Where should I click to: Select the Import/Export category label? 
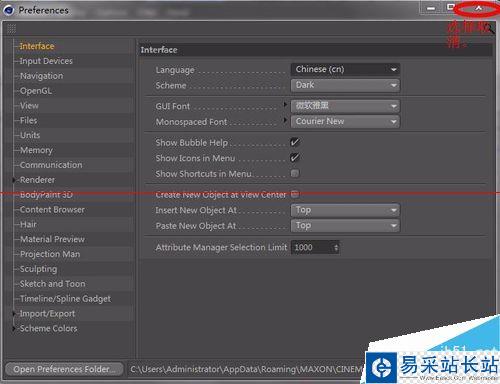47,314
